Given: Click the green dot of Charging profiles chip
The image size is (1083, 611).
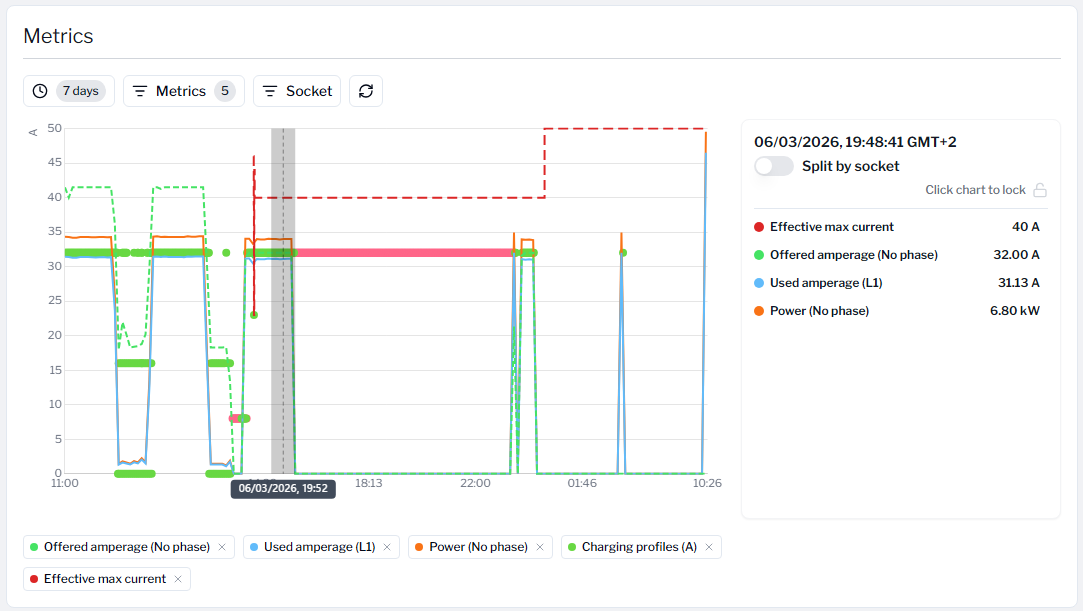Looking at the screenshot, I should pyautogui.click(x=571, y=547).
